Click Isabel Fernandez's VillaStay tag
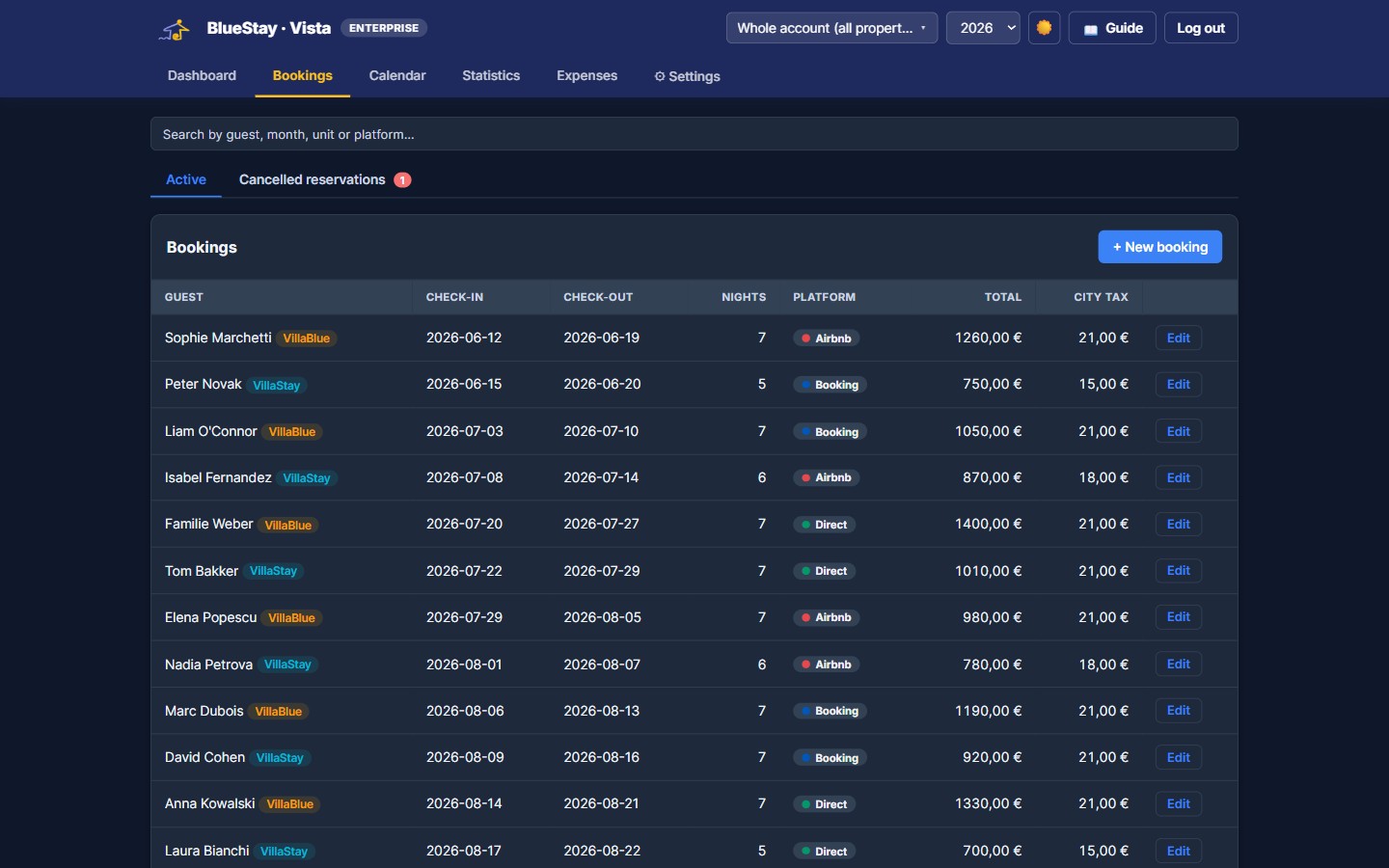The image size is (1389, 868). [307, 478]
